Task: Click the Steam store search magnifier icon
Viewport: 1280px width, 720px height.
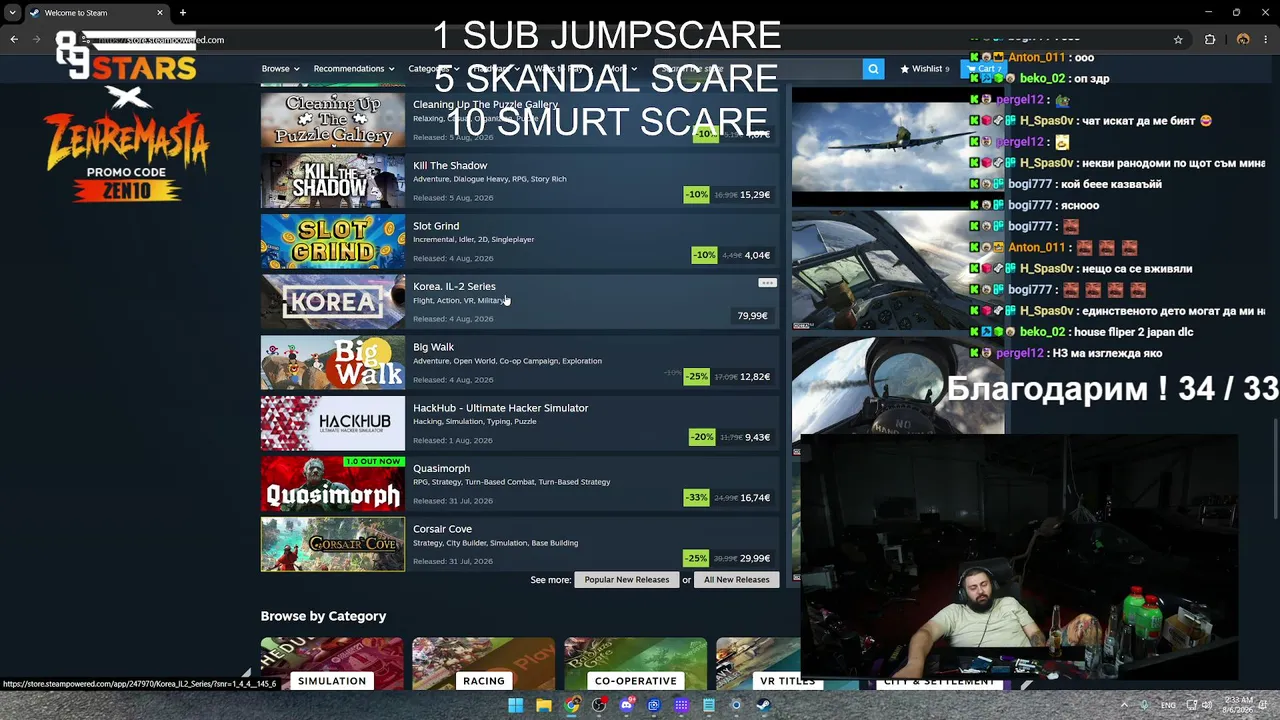Action: (873, 69)
